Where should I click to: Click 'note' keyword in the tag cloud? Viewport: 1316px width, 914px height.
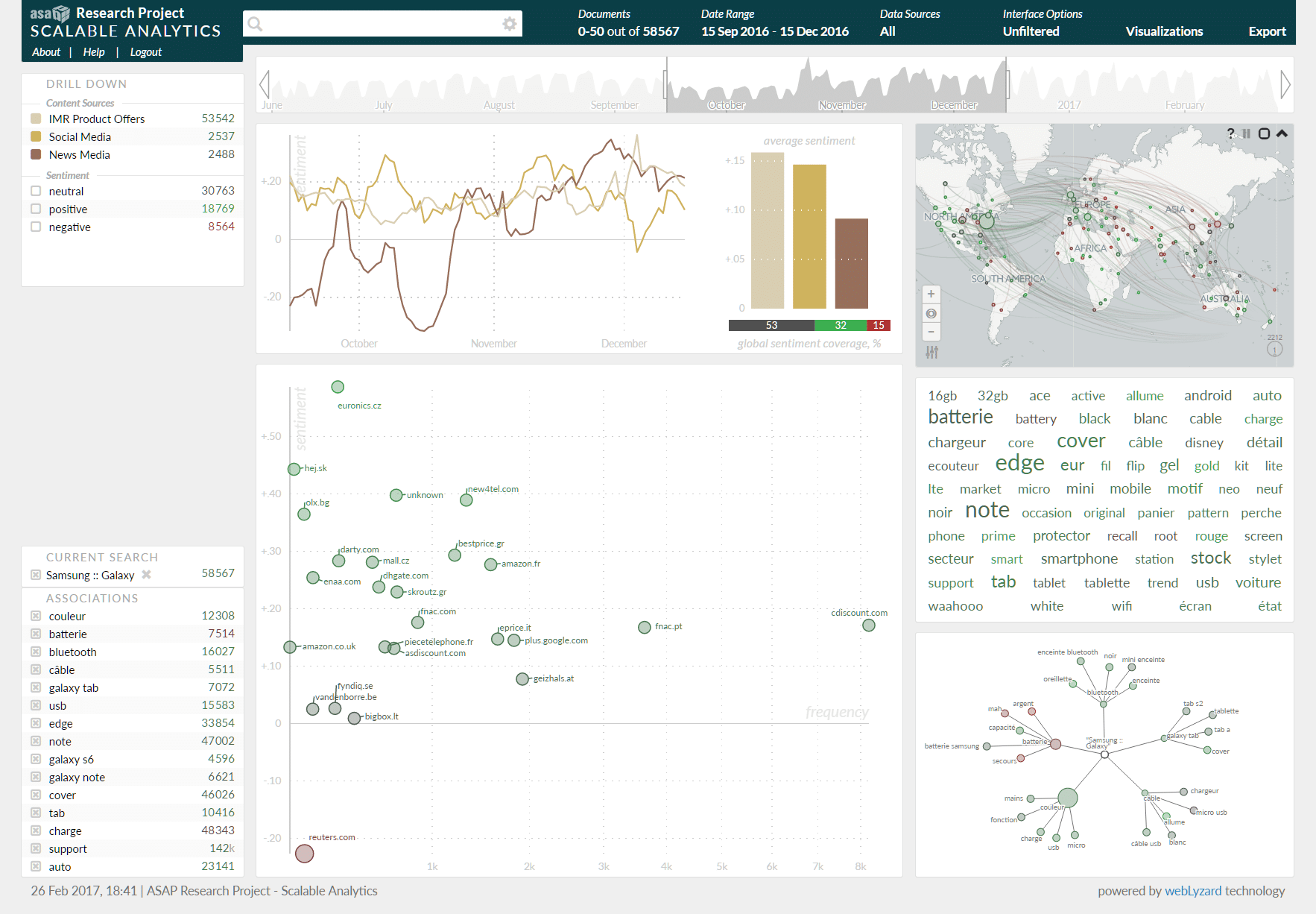click(x=987, y=510)
